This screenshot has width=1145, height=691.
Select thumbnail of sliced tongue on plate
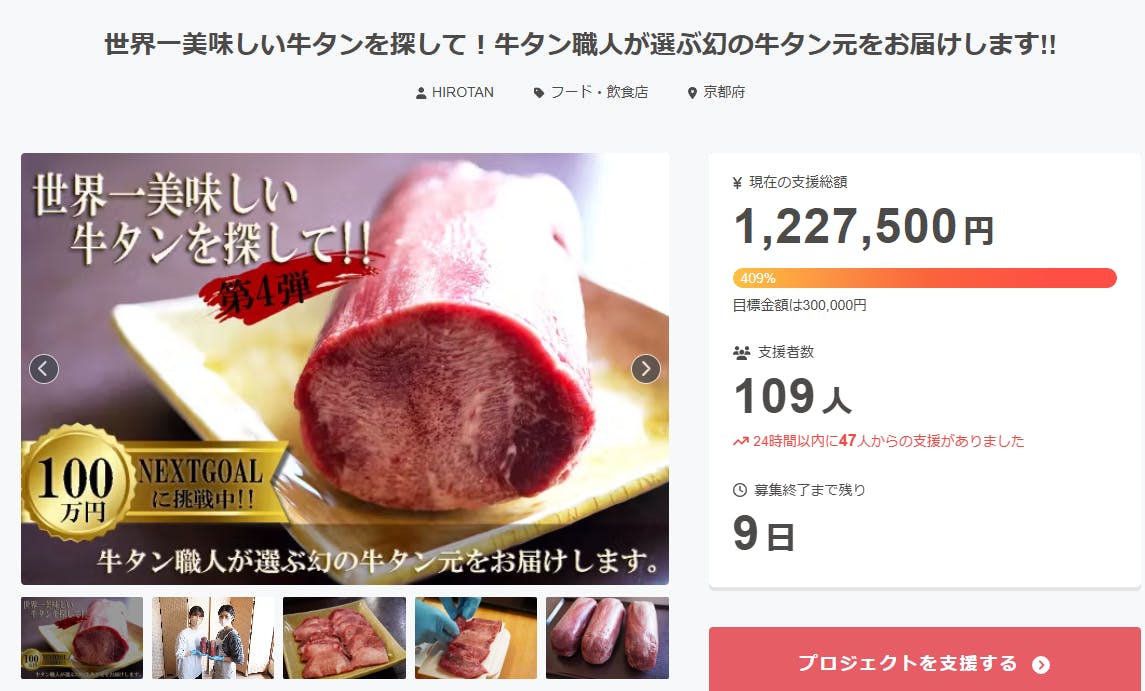[x=344, y=638]
